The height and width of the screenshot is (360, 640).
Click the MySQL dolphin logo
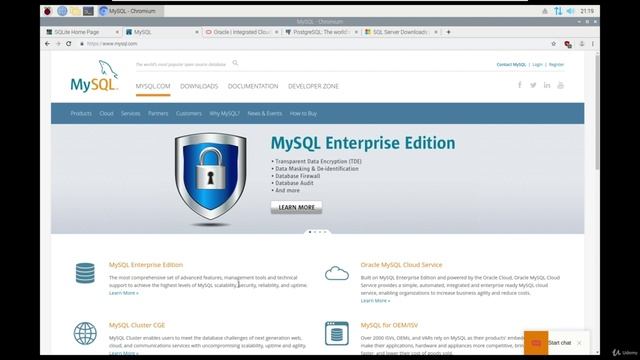tap(94, 76)
